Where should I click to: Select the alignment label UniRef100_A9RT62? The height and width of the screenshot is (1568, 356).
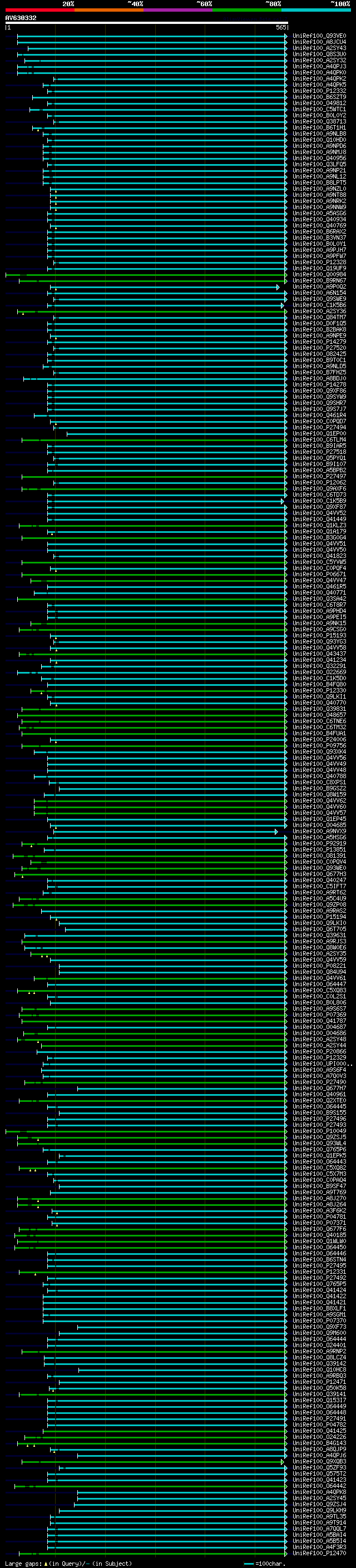319,892
